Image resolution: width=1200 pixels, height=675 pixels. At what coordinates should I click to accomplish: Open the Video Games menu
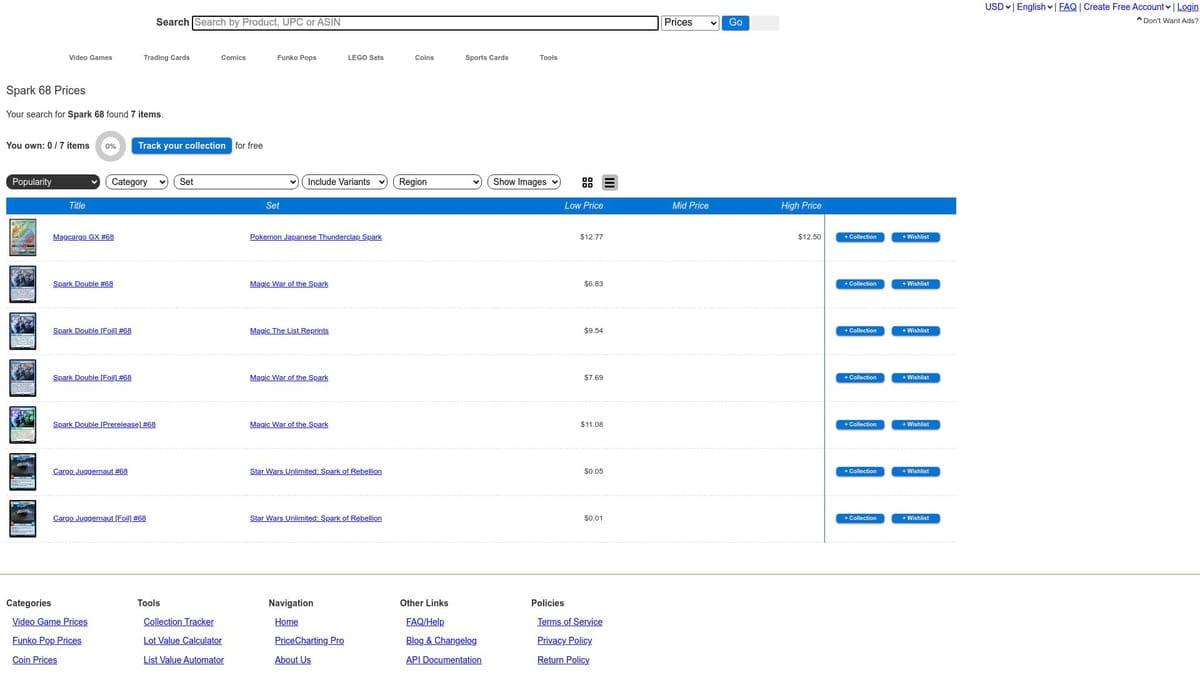coord(90,58)
